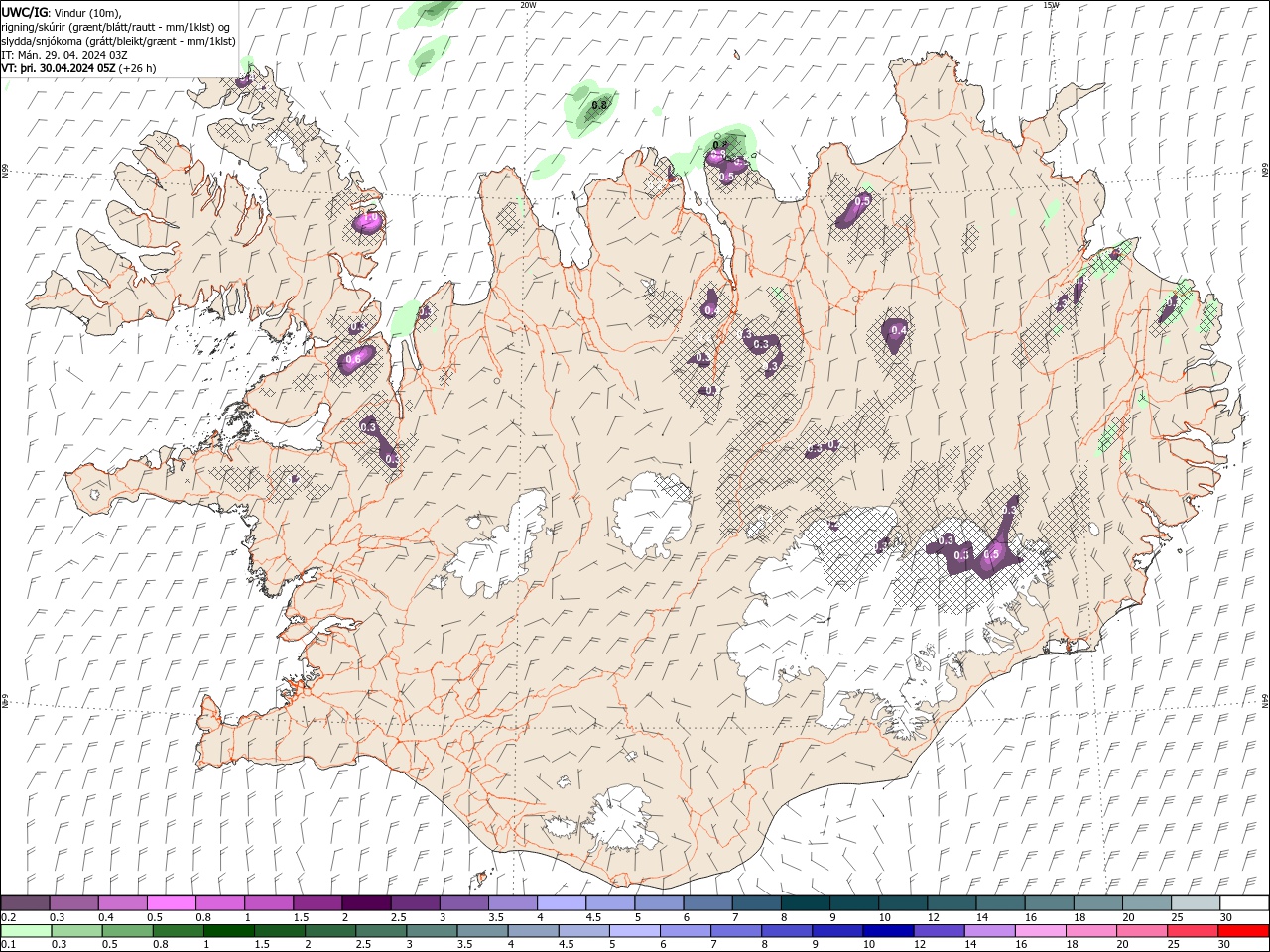The width and height of the screenshot is (1270, 952).
Task: Pick the 2.5 green-grey swatch in lower legend row
Action: coord(381,931)
